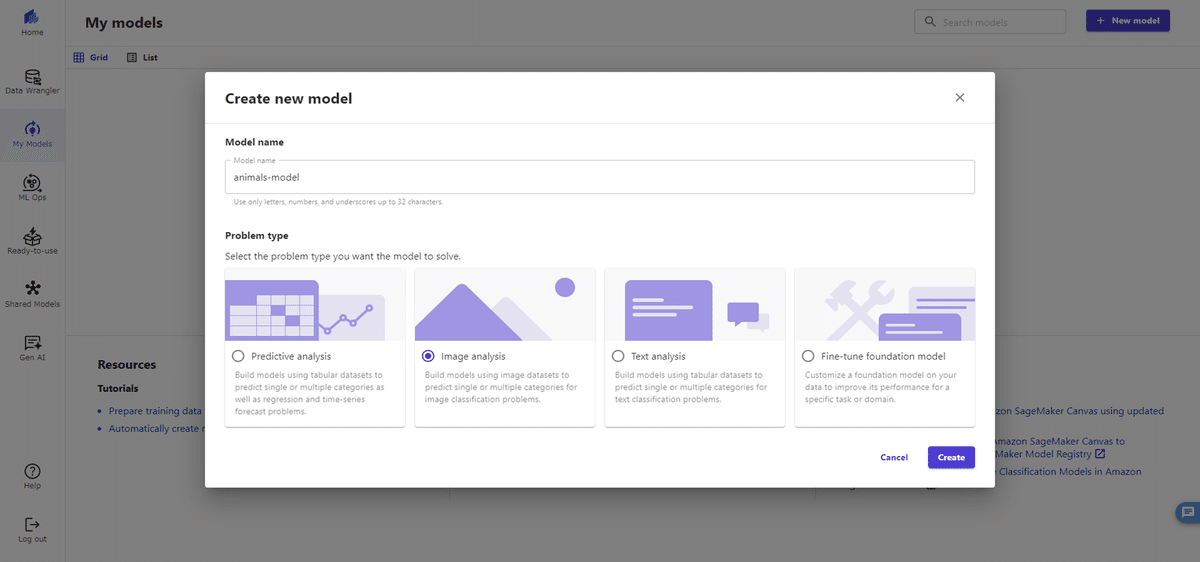Focus the Search models field

(x=990, y=22)
